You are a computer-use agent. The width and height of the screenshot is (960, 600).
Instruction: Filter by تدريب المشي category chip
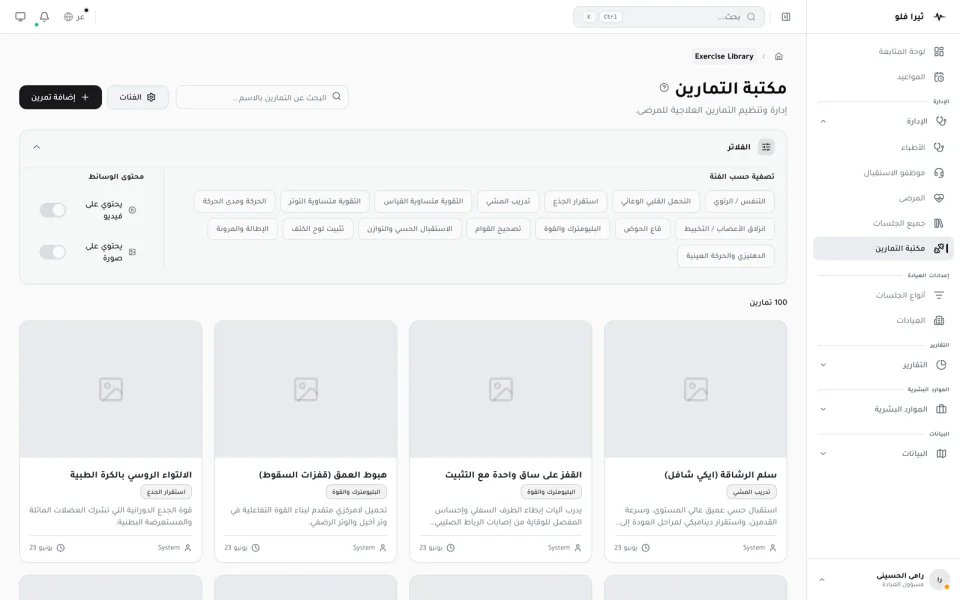tap(508, 201)
